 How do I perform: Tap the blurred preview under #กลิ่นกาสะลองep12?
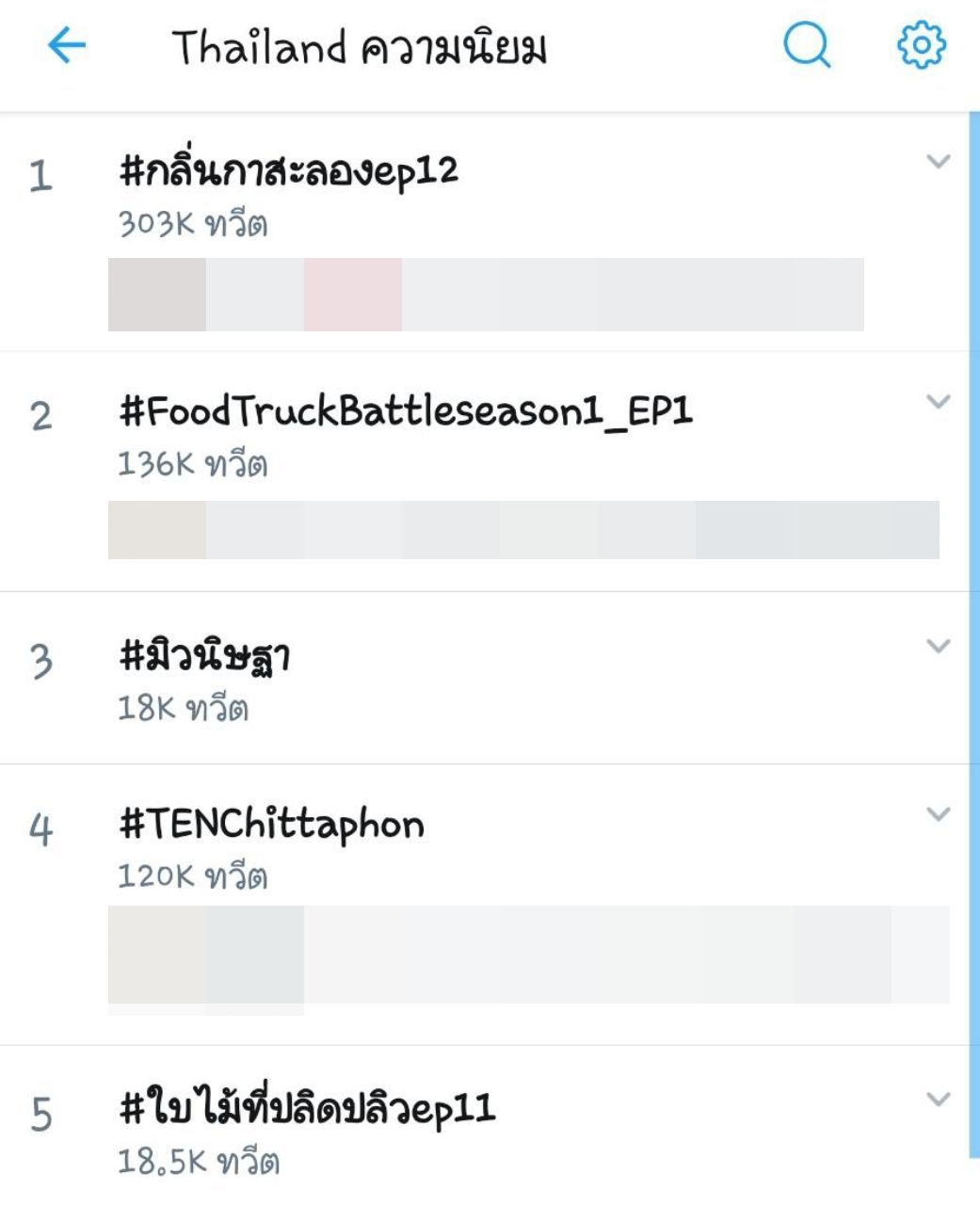click(486, 295)
